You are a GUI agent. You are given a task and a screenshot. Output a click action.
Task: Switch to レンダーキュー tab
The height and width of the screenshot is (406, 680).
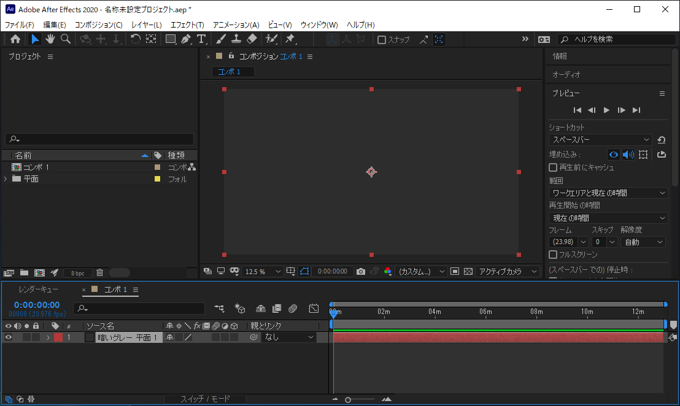38,289
